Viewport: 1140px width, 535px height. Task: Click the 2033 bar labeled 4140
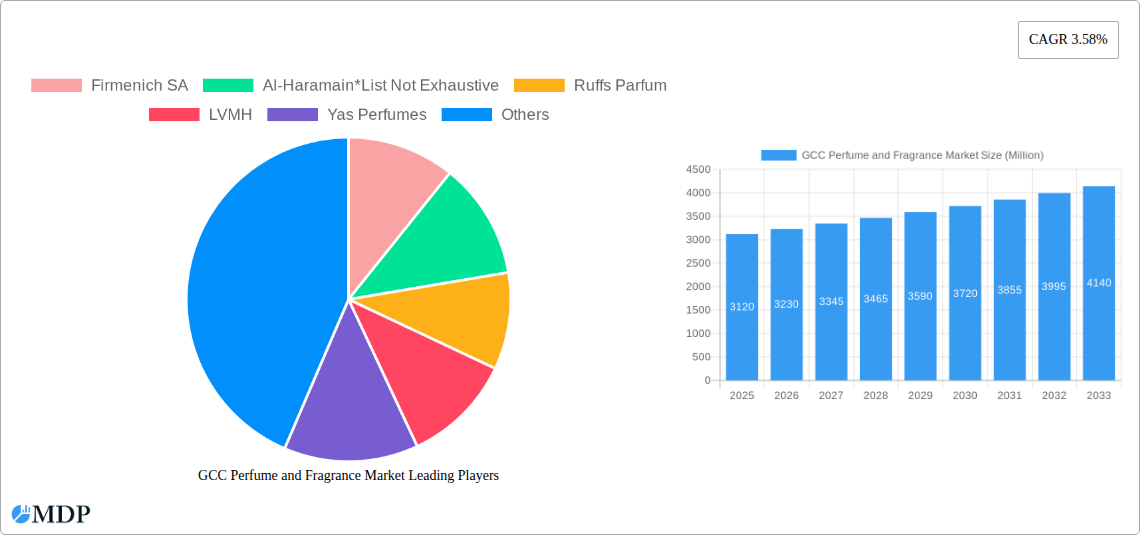(x=1099, y=283)
